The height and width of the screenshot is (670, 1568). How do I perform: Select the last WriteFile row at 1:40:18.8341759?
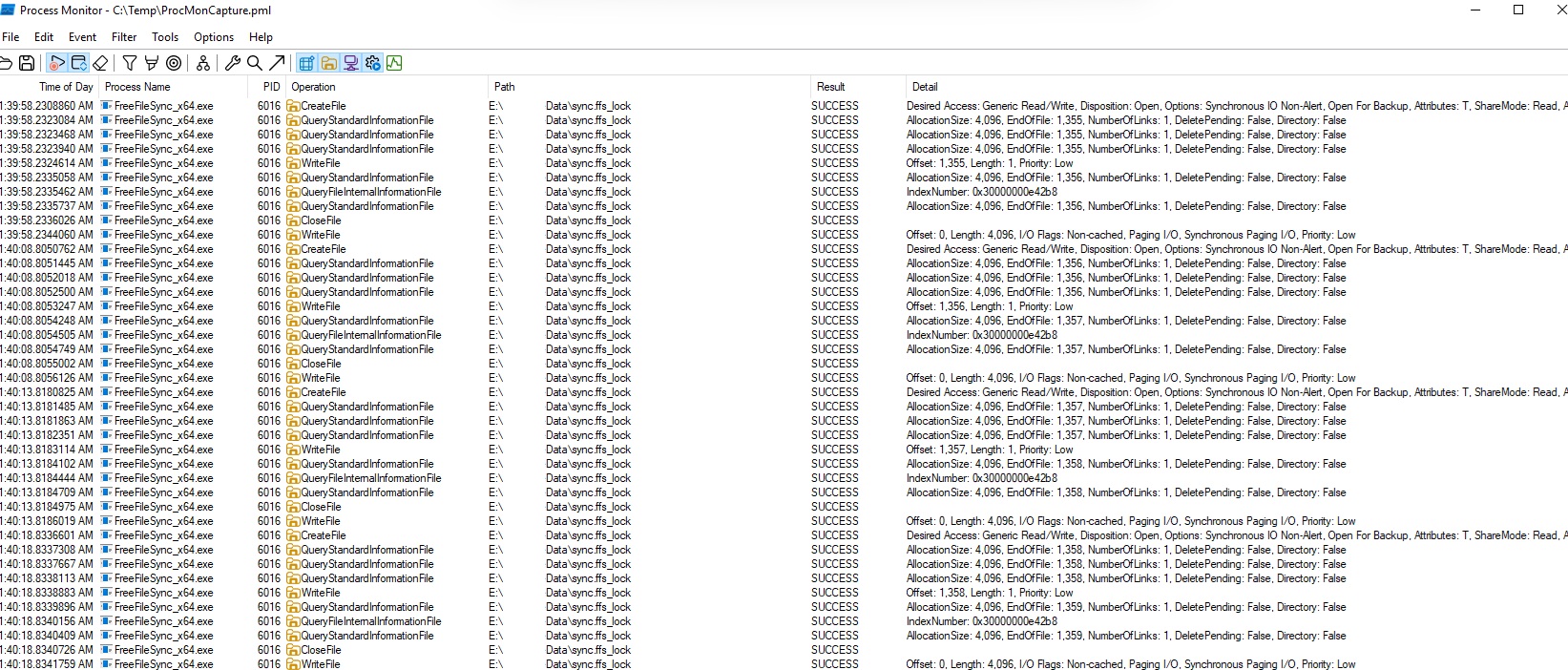(x=784, y=664)
